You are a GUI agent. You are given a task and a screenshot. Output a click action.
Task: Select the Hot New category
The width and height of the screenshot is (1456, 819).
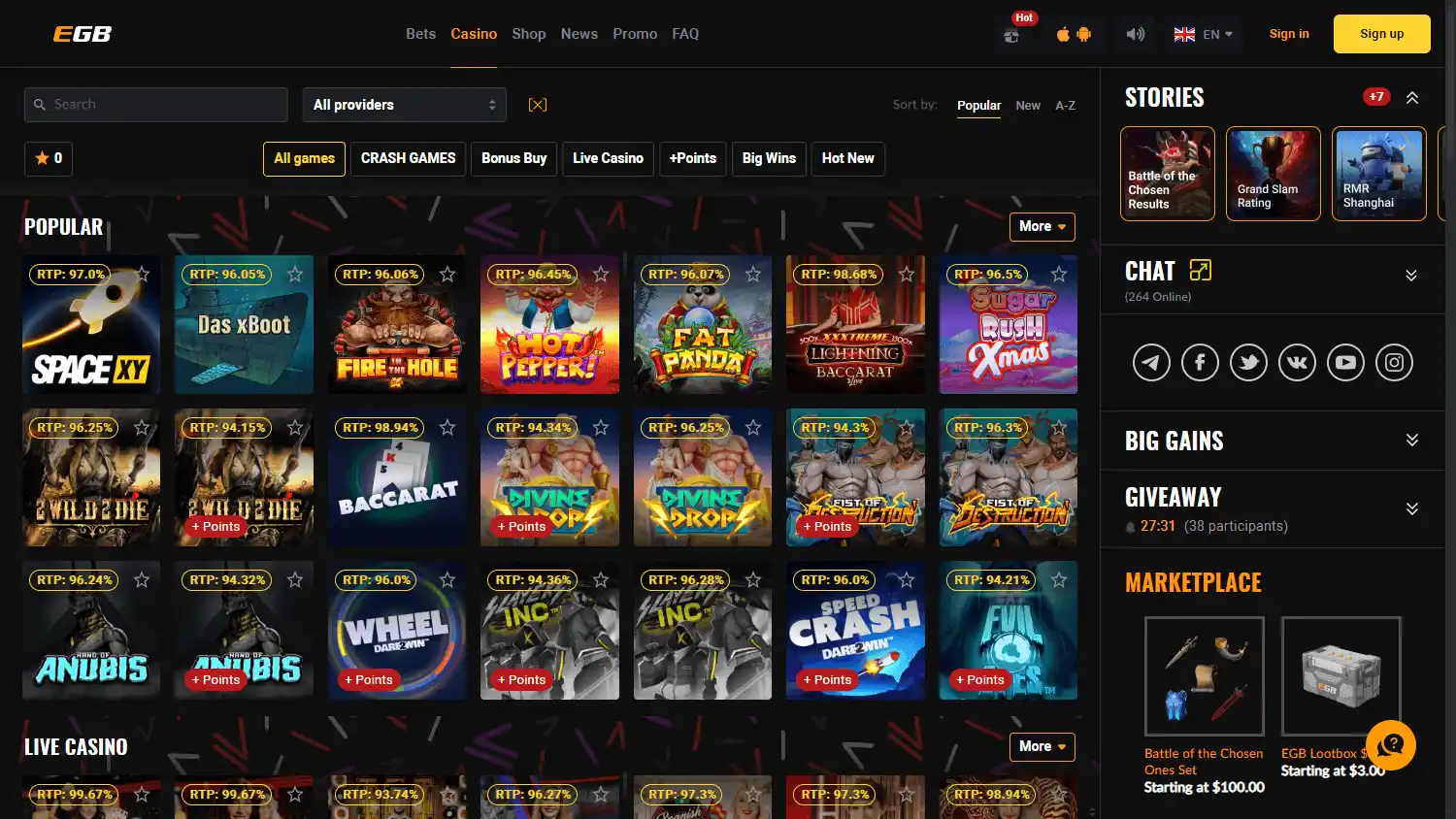847,158
